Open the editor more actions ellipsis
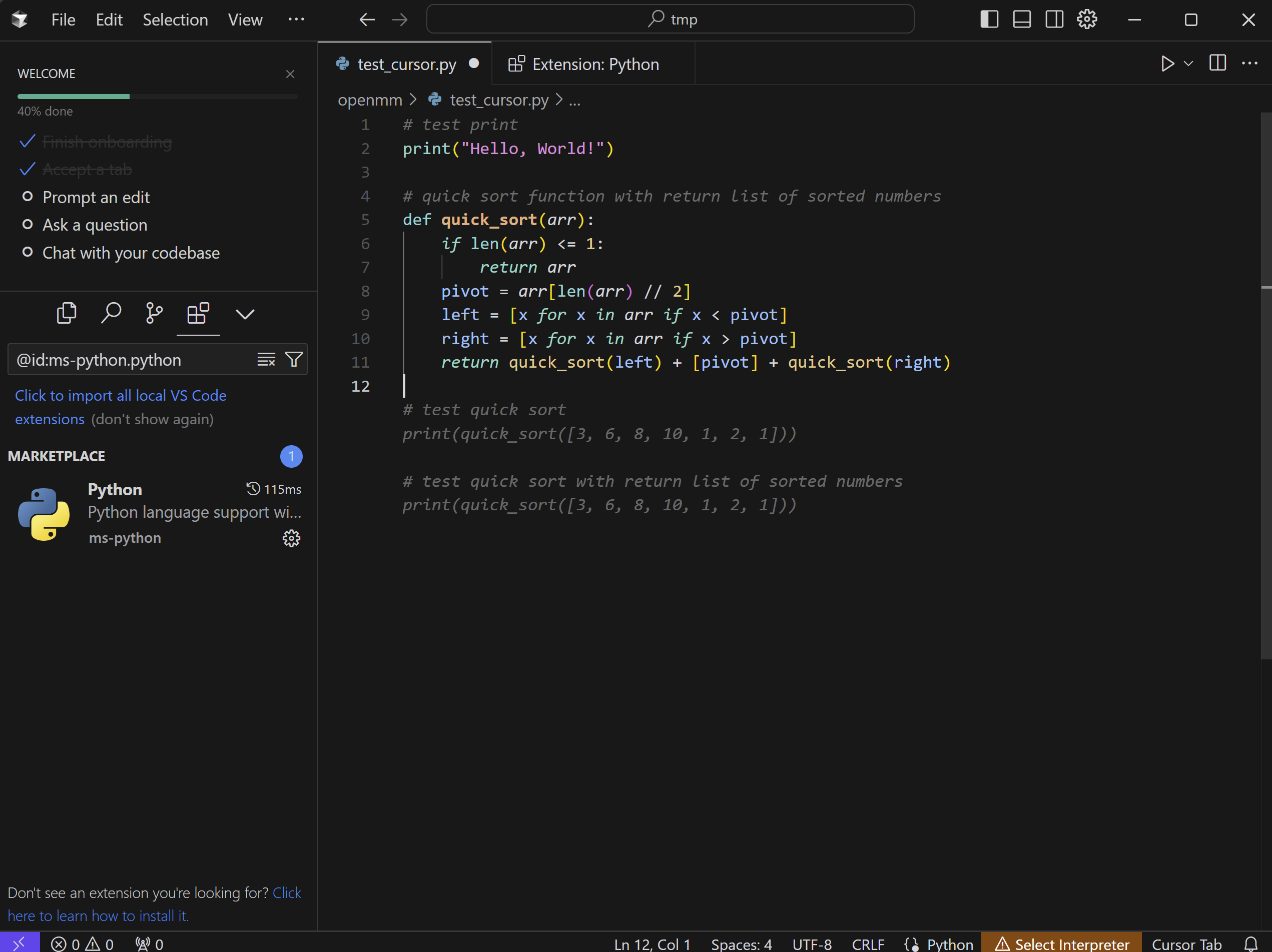This screenshot has width=1272, height=952. 1249,63
